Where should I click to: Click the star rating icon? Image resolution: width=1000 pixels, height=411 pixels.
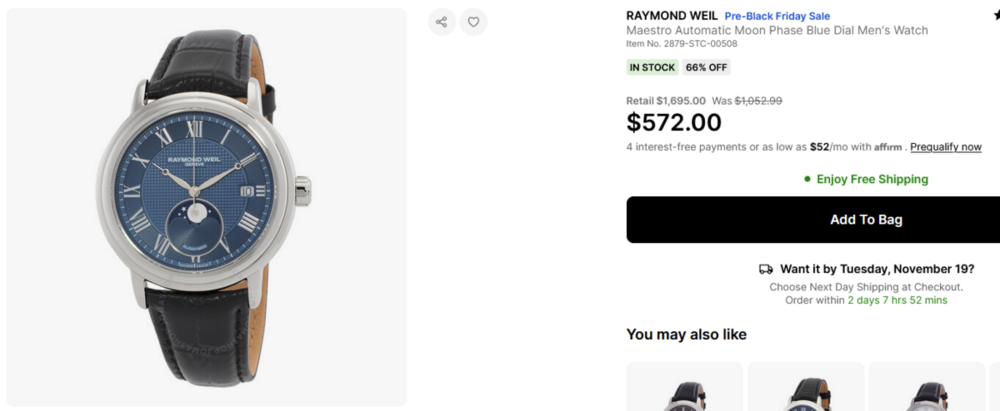tap(996, 16)
